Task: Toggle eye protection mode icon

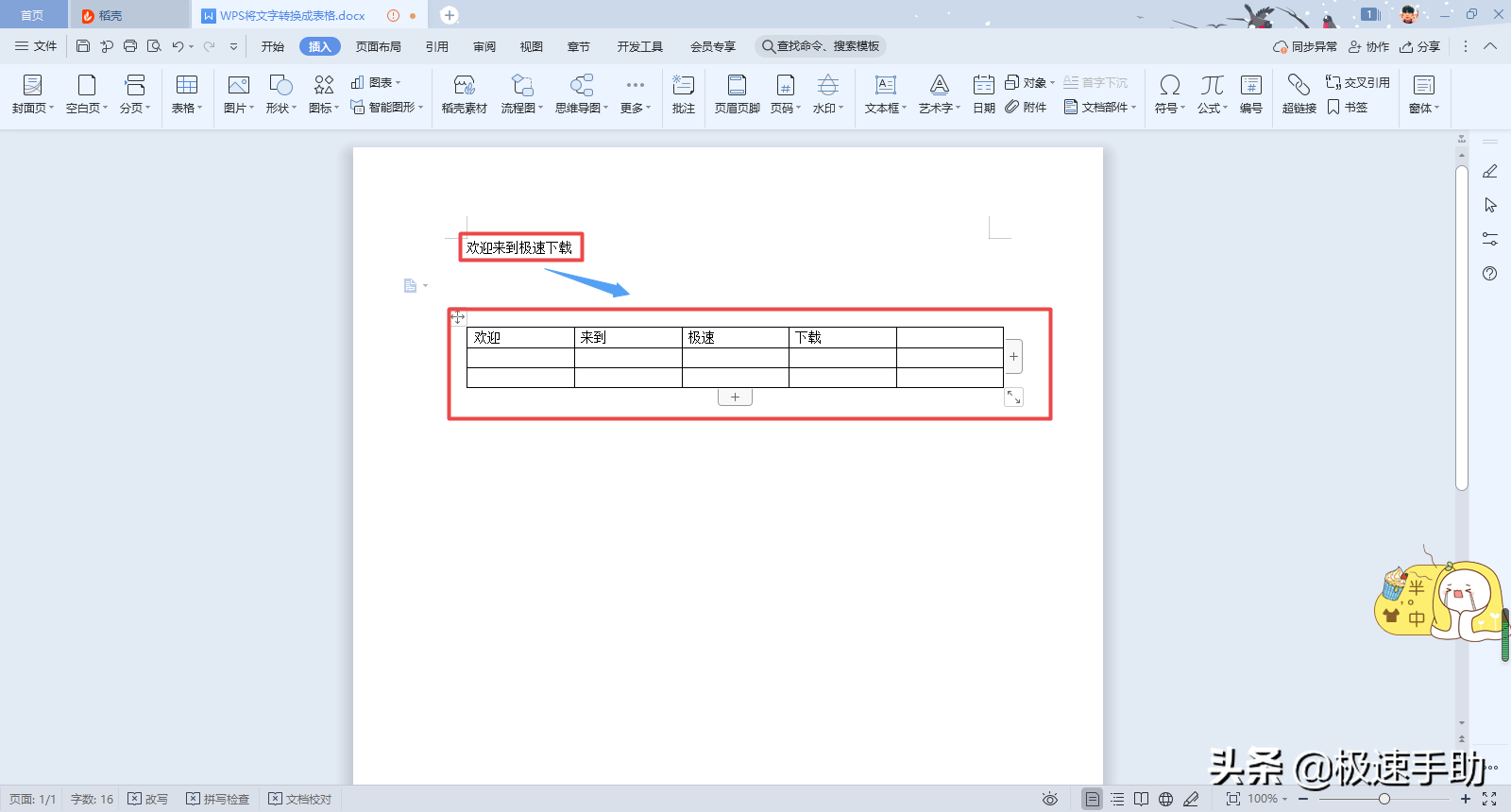Action: [1049, 799]
